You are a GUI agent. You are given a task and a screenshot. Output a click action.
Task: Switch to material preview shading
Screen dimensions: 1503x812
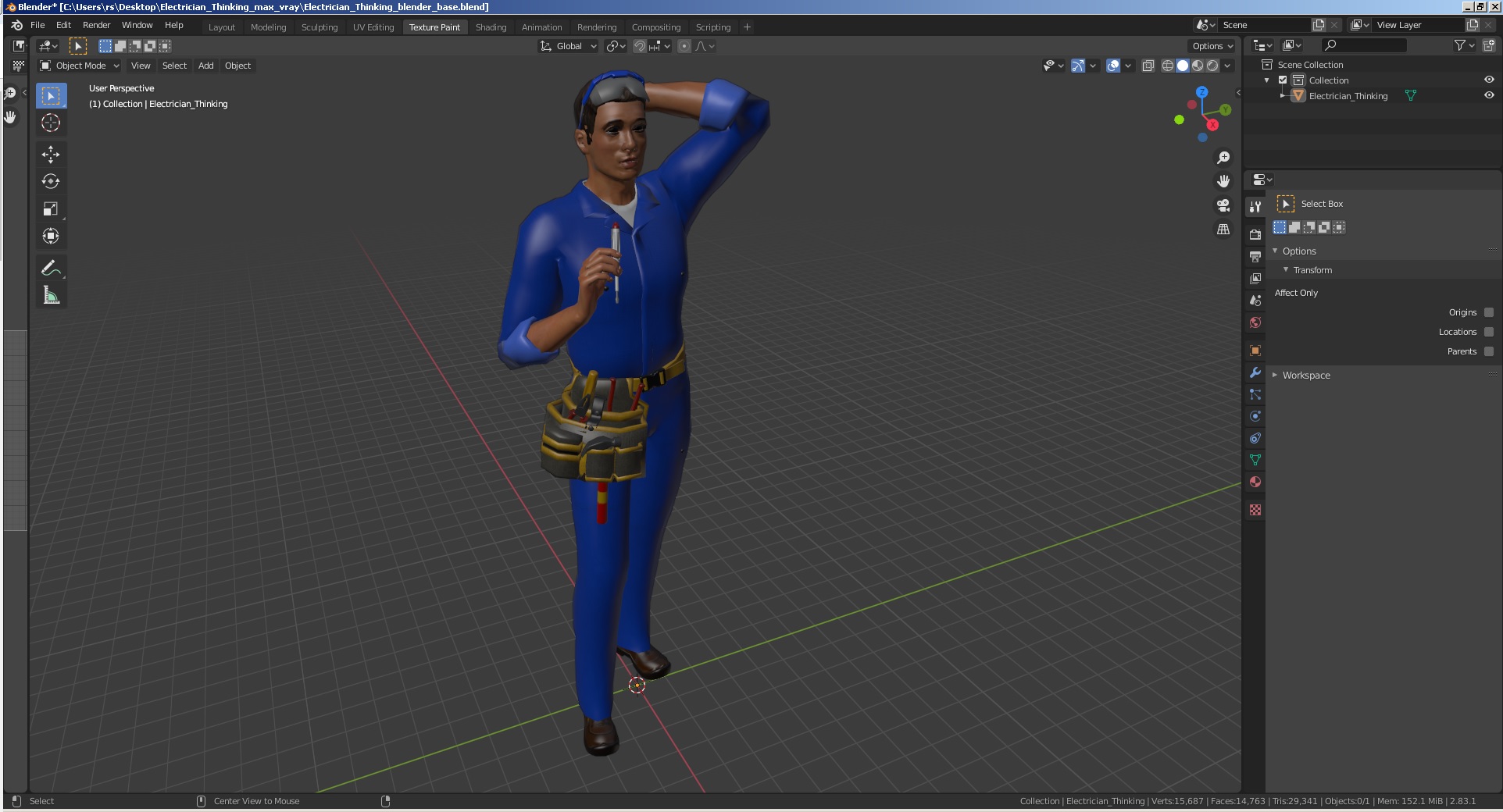(1198, 66)
